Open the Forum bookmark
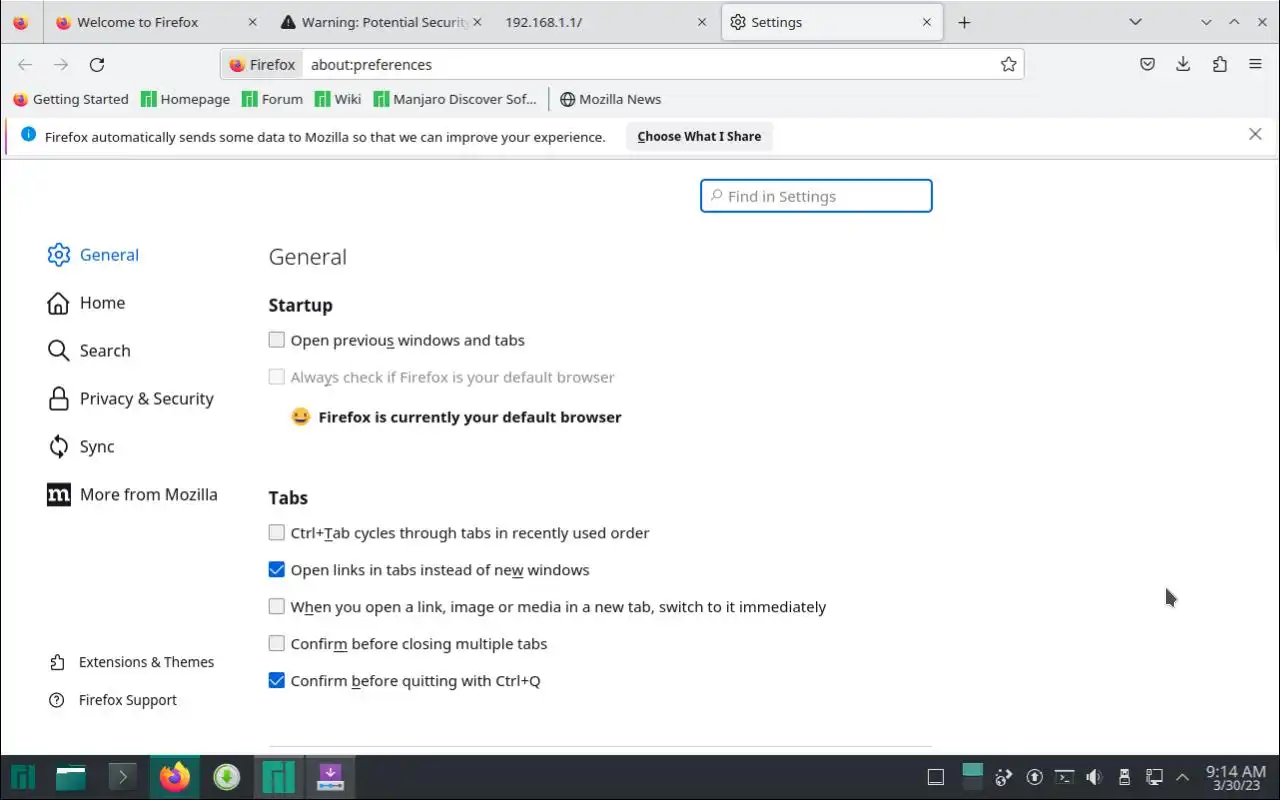Screen dimensions: 1280x800 point(271,99)
